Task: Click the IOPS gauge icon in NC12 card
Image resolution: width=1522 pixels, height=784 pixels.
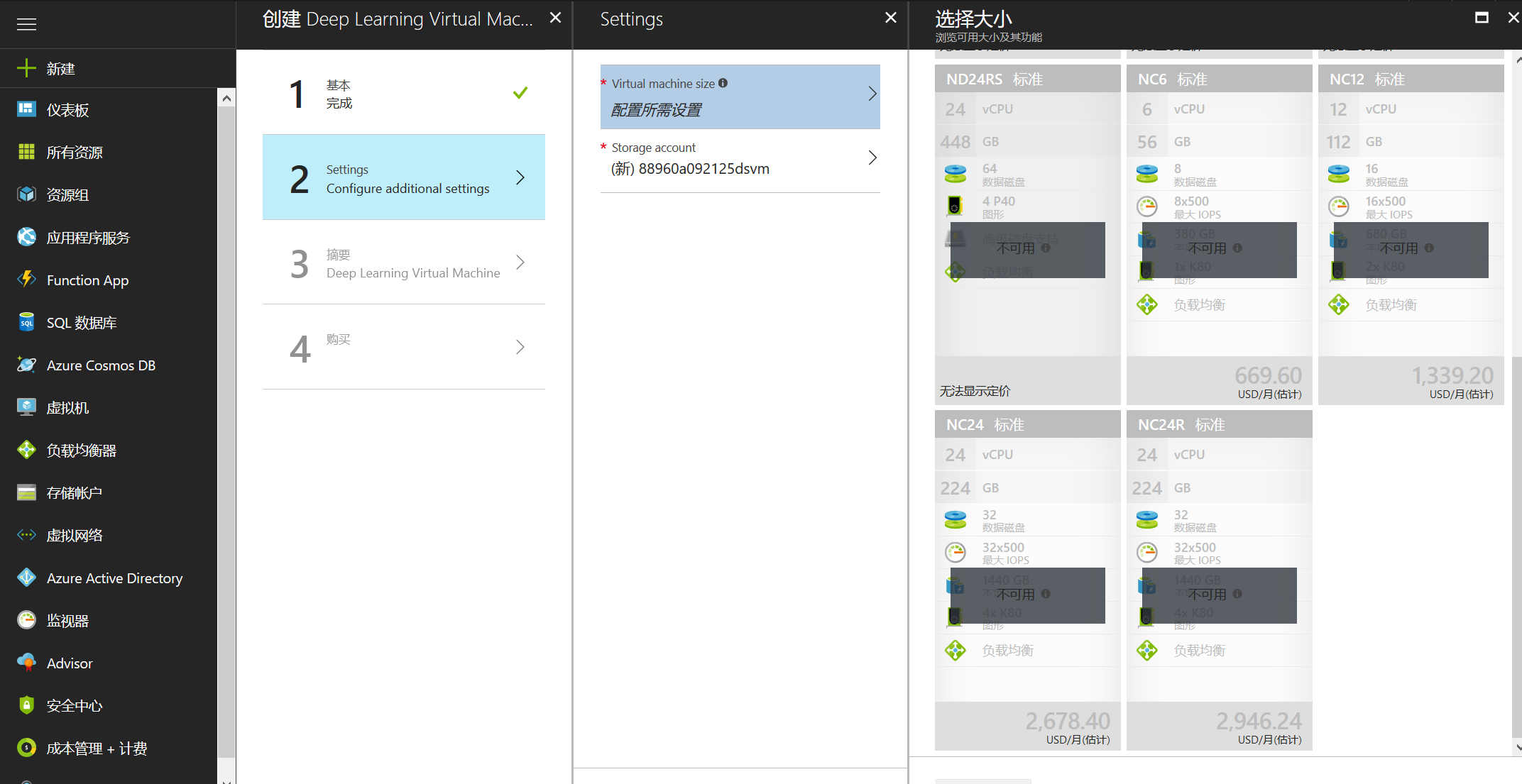Action: [1339, 206]
